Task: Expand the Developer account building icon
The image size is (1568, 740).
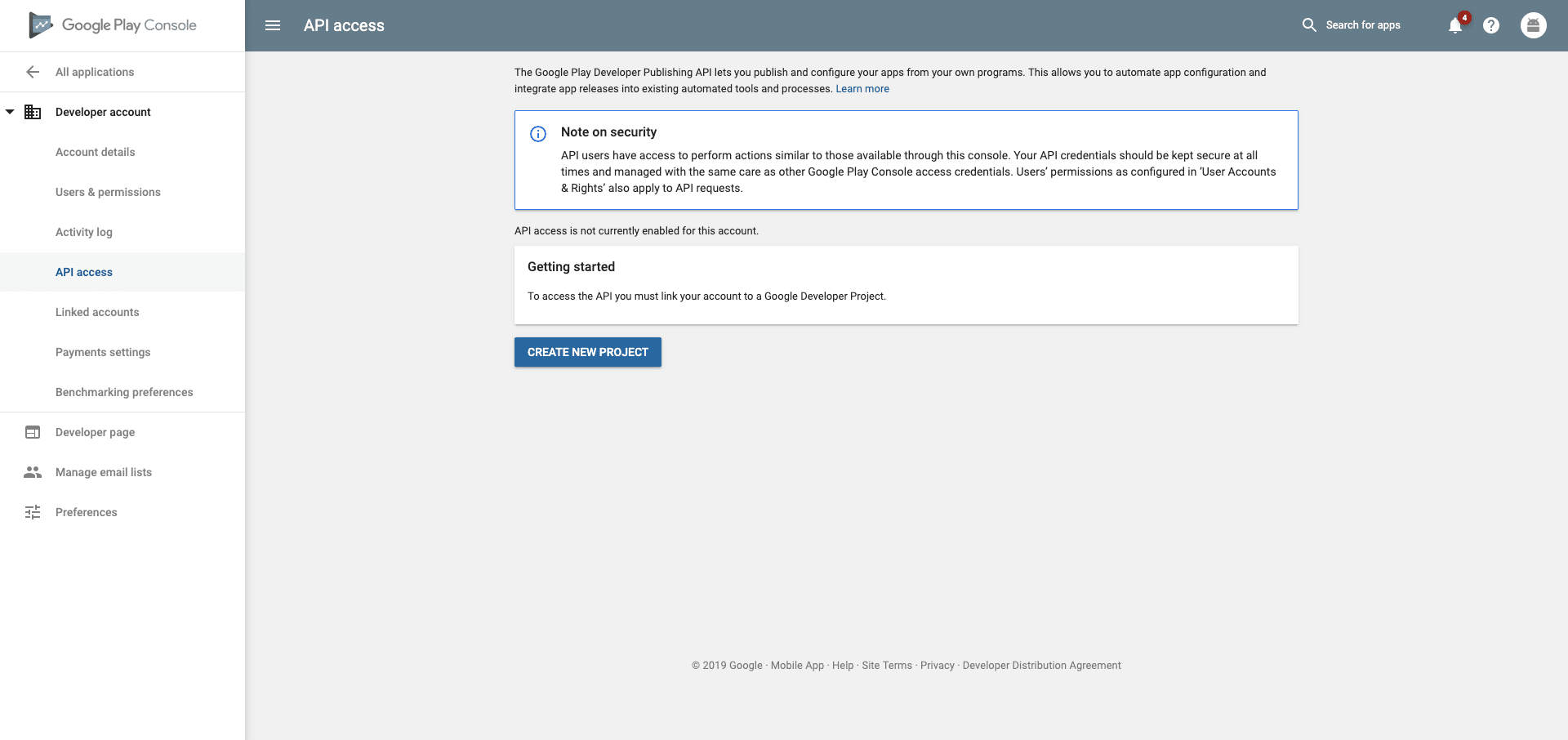Action: tap(33, 112)
